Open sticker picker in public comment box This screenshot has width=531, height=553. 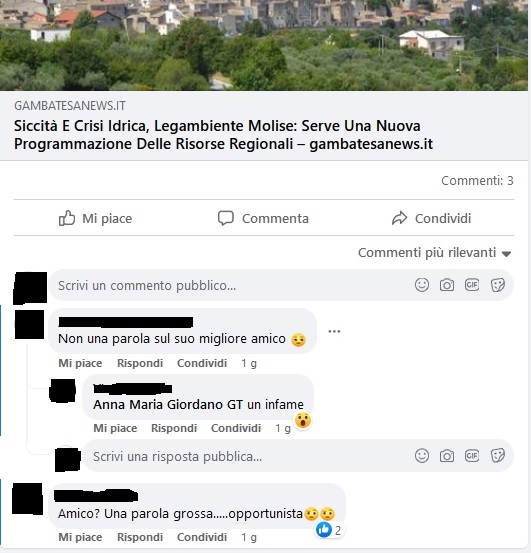click(498, 285)
